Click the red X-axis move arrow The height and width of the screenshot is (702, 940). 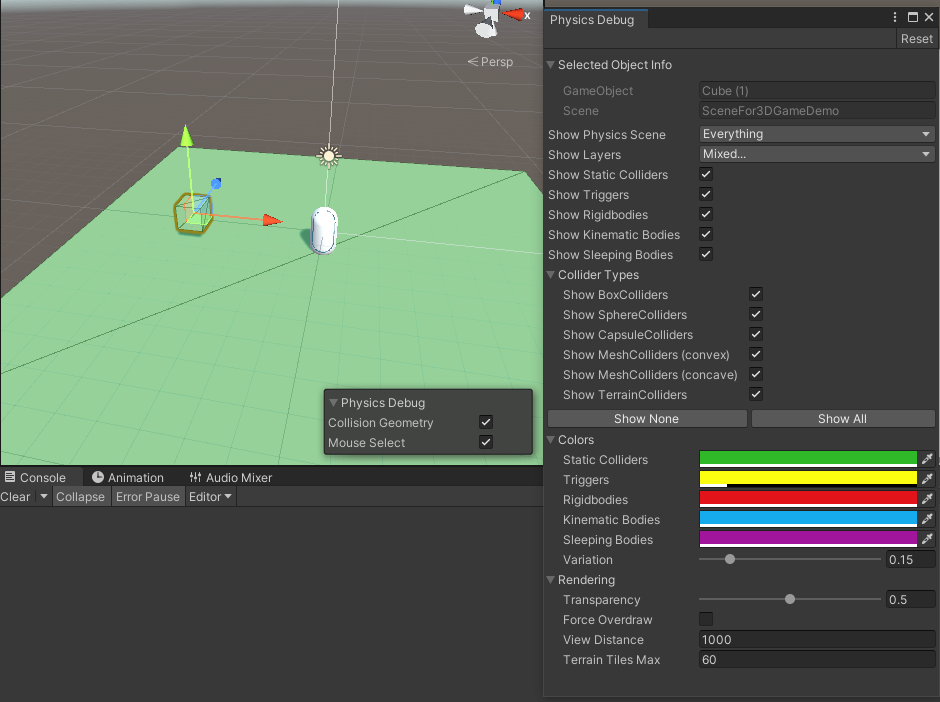pyautogui.click(x=272, y=221)
